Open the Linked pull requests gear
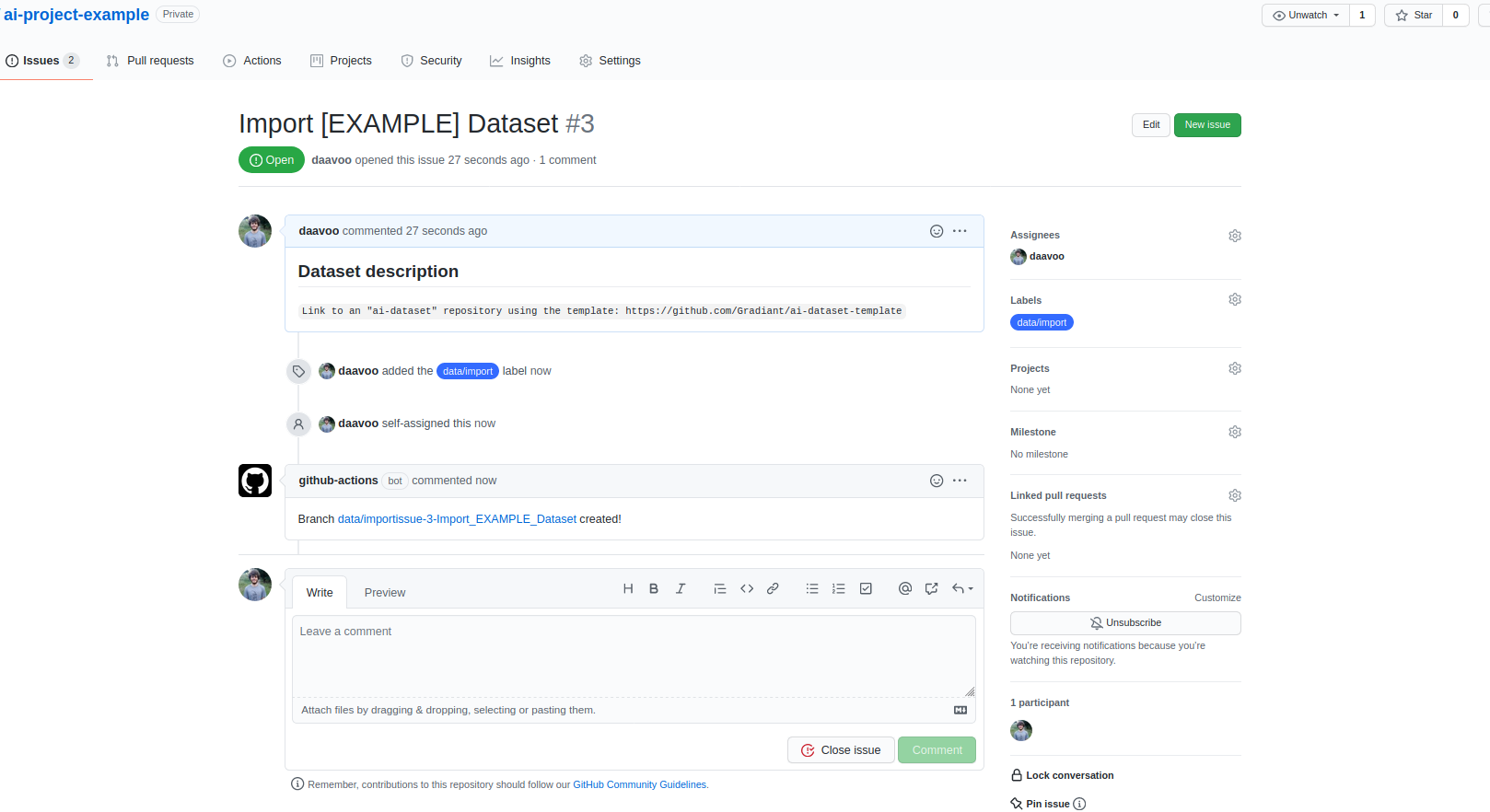 click(1235, 495)
